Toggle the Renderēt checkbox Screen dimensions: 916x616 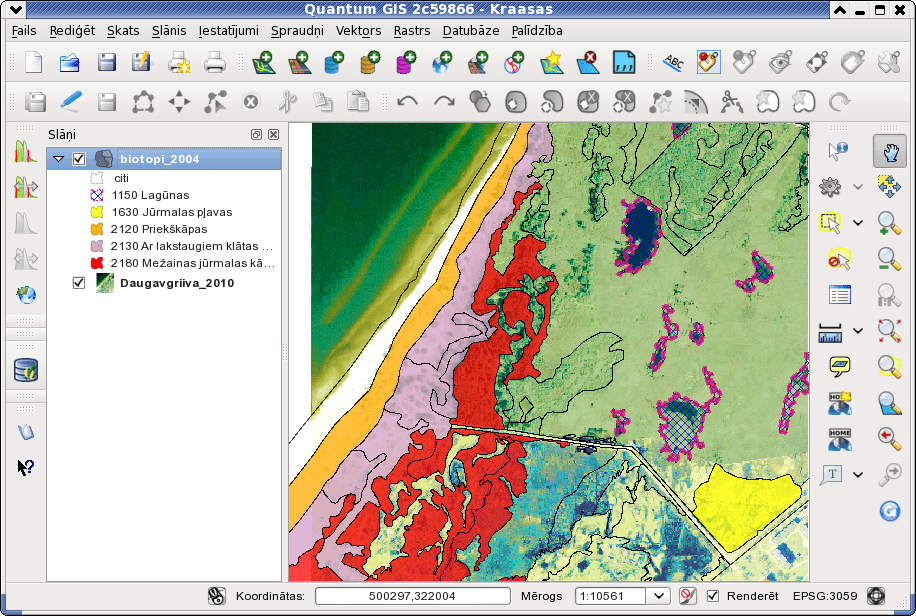[713, 596]
